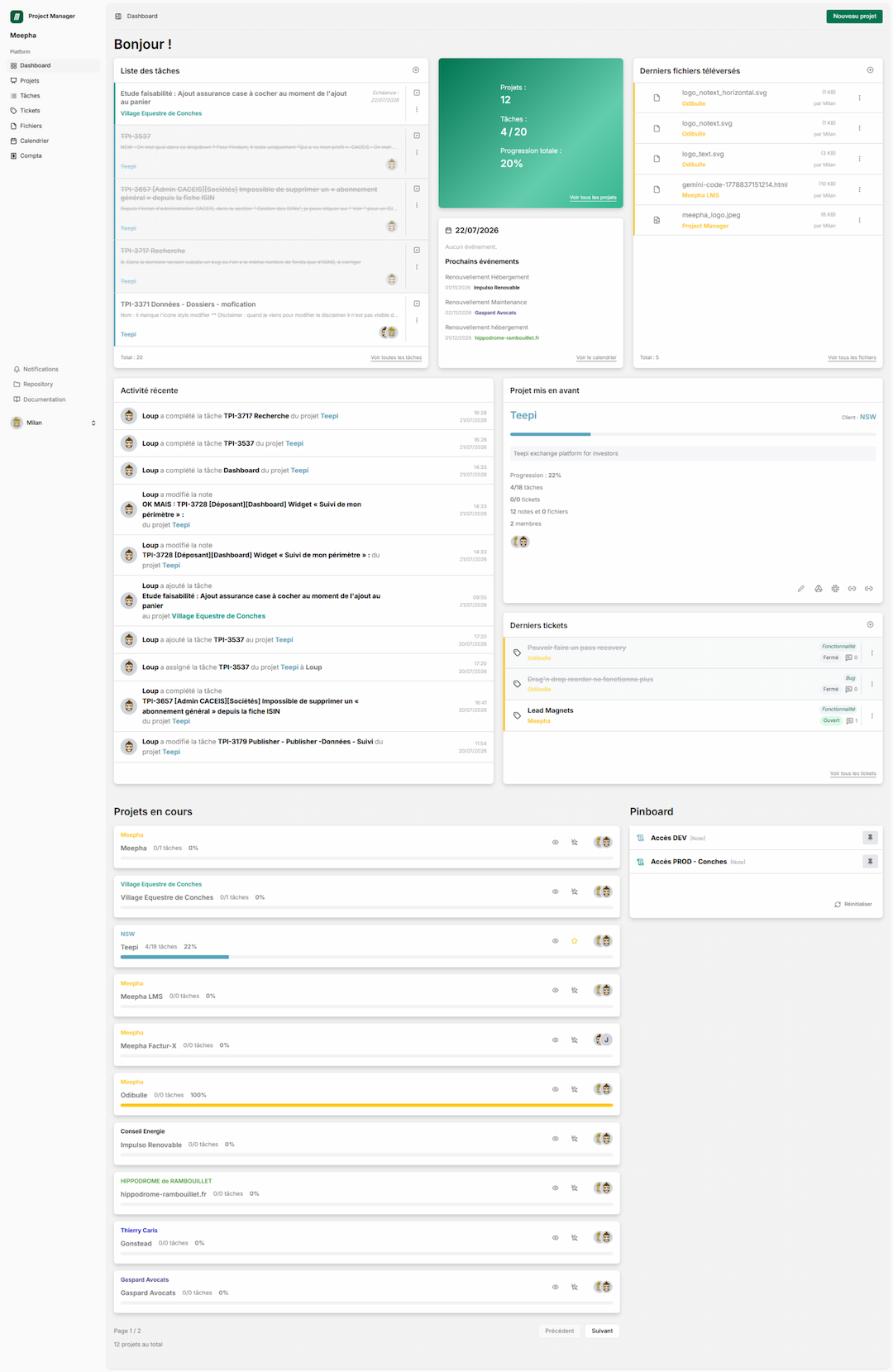The width and height of the screenshot is (893, 1372).
Task: Click the Nouveau projet button
Action: (854, 16)
